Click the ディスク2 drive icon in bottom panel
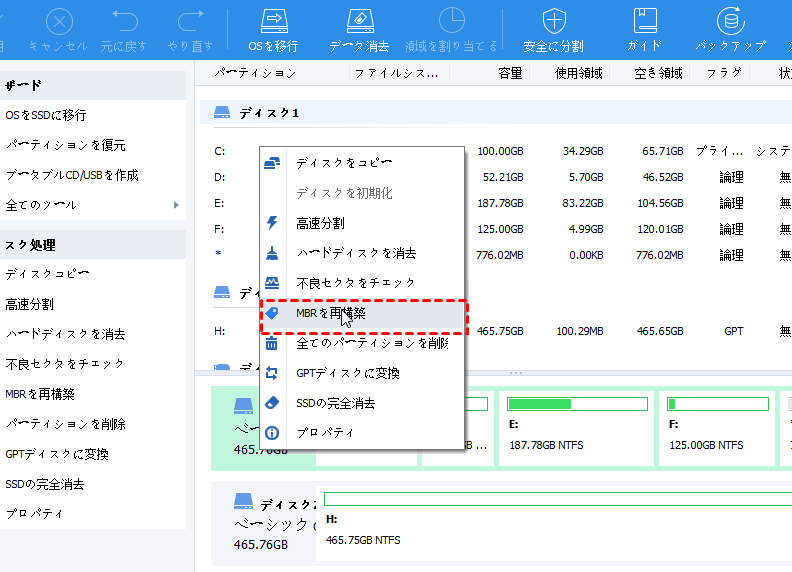This screenshot has height=572, width=792. click(x=243, y=501)
